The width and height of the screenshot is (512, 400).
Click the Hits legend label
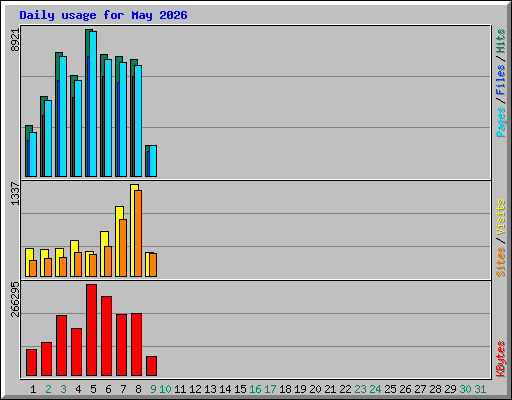pyautogui.click(x=501, y=41)
